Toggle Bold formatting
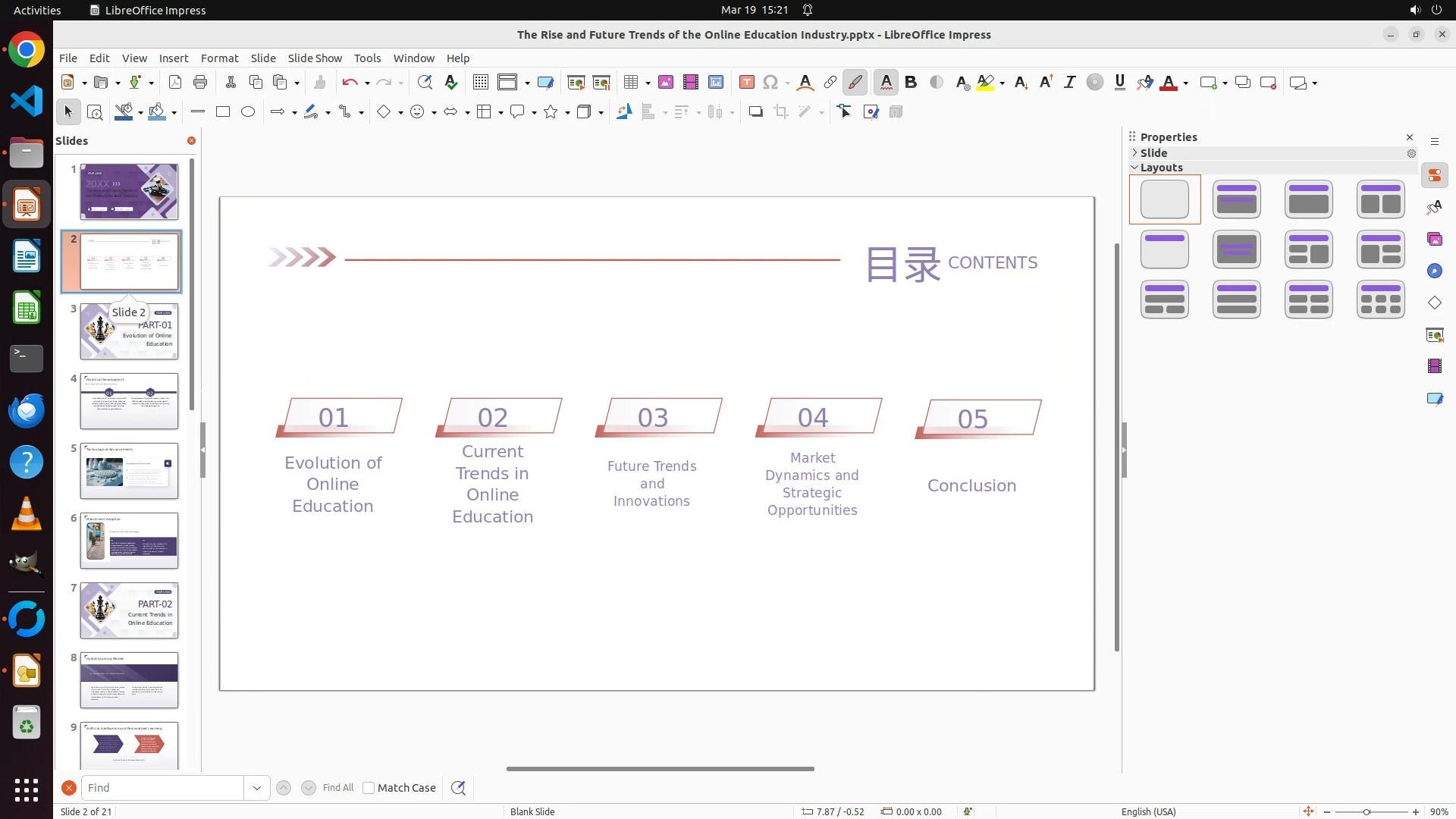The width and height of the screenshot is (1456, 819). [911, 83]
